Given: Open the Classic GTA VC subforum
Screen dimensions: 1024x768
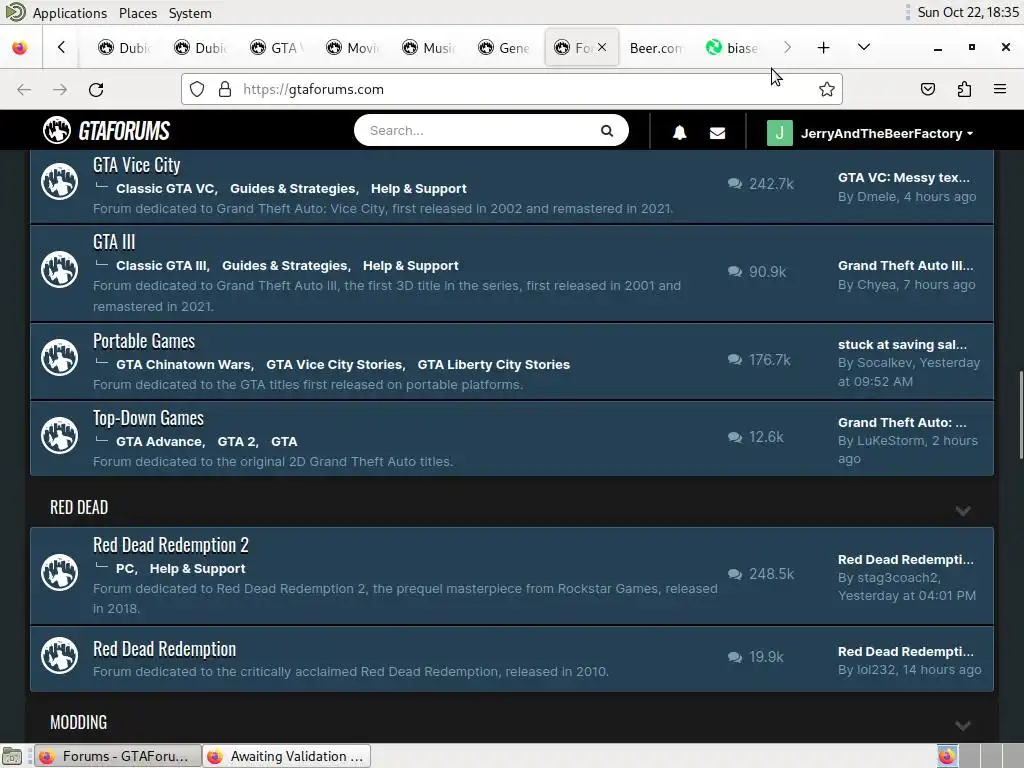Looking at the screenshot, I should coord(165,189).
